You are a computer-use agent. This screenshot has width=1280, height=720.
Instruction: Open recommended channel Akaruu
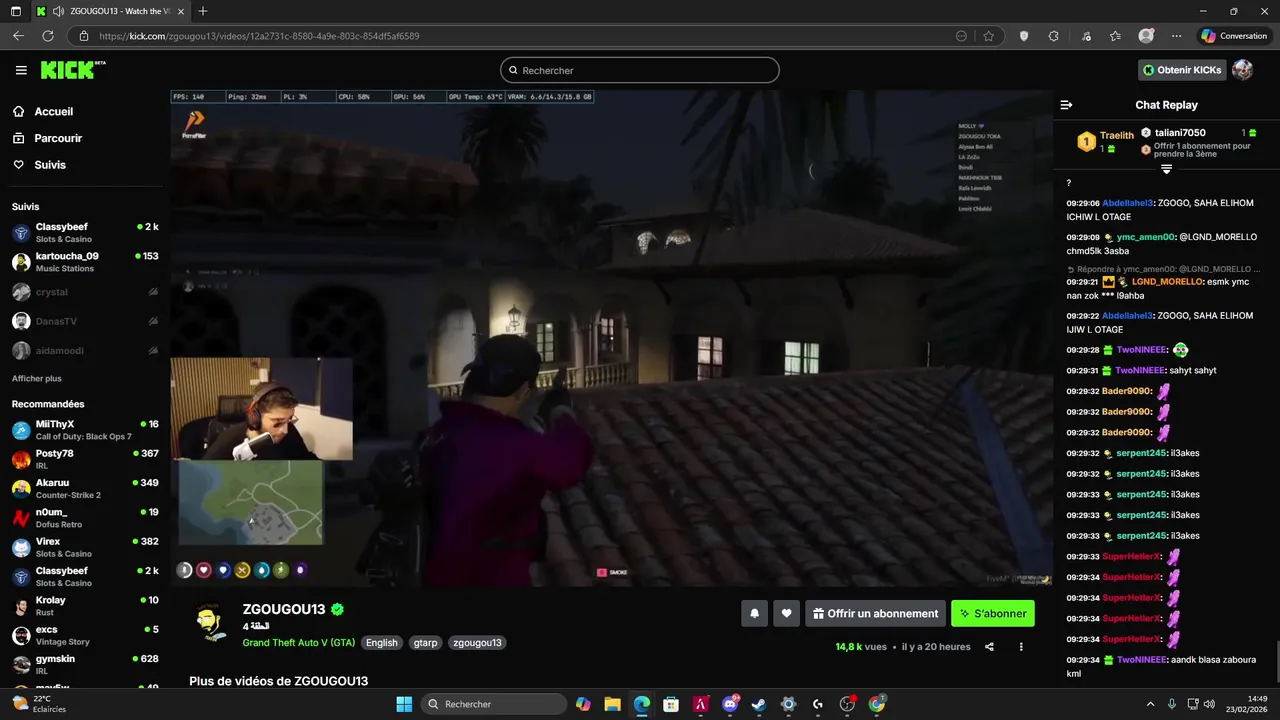[85, 489]
